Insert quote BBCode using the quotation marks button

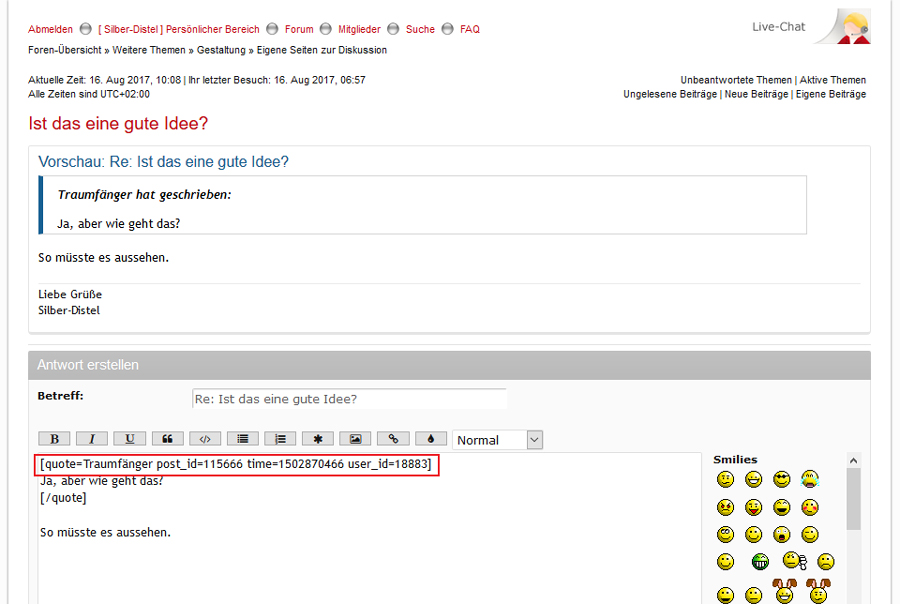point(168,439)
